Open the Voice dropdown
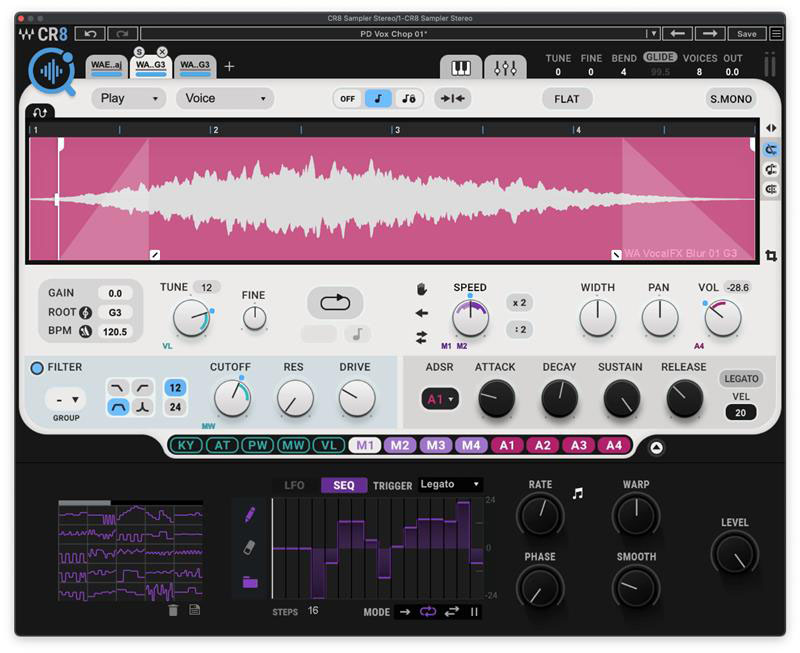This screenshot has width=800, height=653. pos(222,98)
